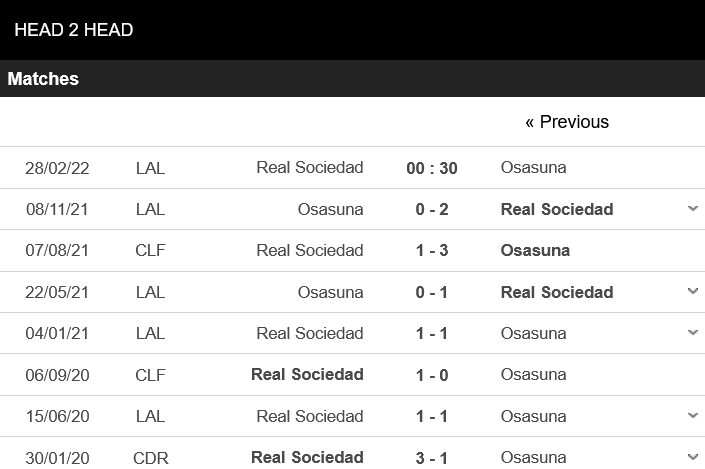
Task: Select bold Osasuna winner on 07/08/21 row
Action: [x=535, y=250]
